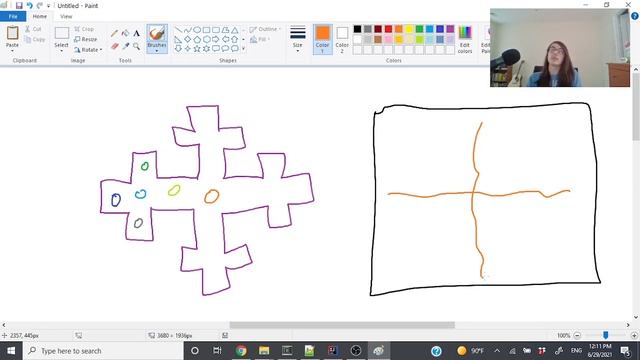Select the Magnifier tool
Viewport: 640px width, 360px height.
136,46
